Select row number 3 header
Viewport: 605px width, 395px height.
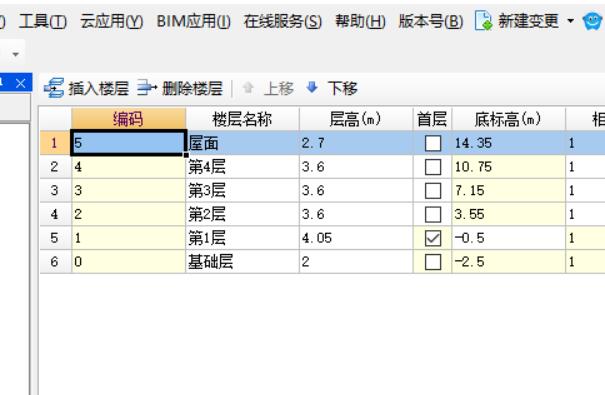point(55,191)
